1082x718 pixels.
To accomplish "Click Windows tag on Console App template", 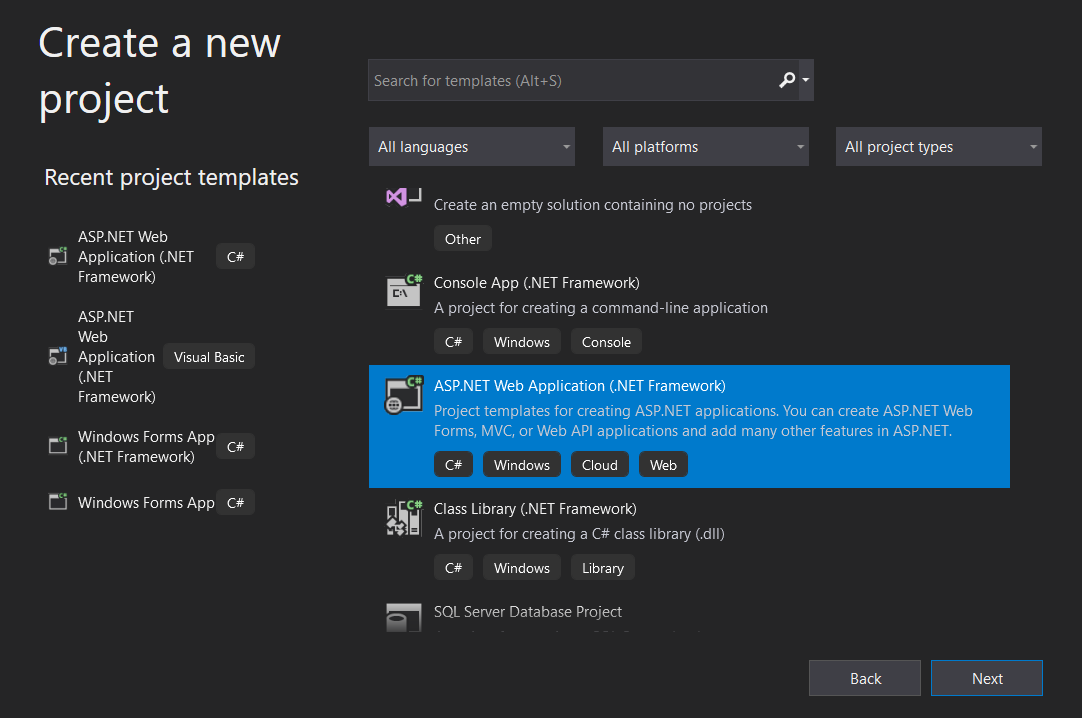I will click(522, 341).
